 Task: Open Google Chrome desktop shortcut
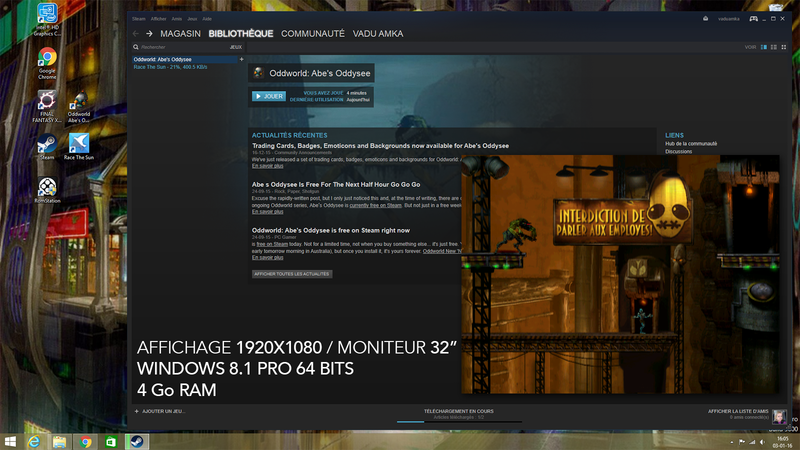point(47,63)
